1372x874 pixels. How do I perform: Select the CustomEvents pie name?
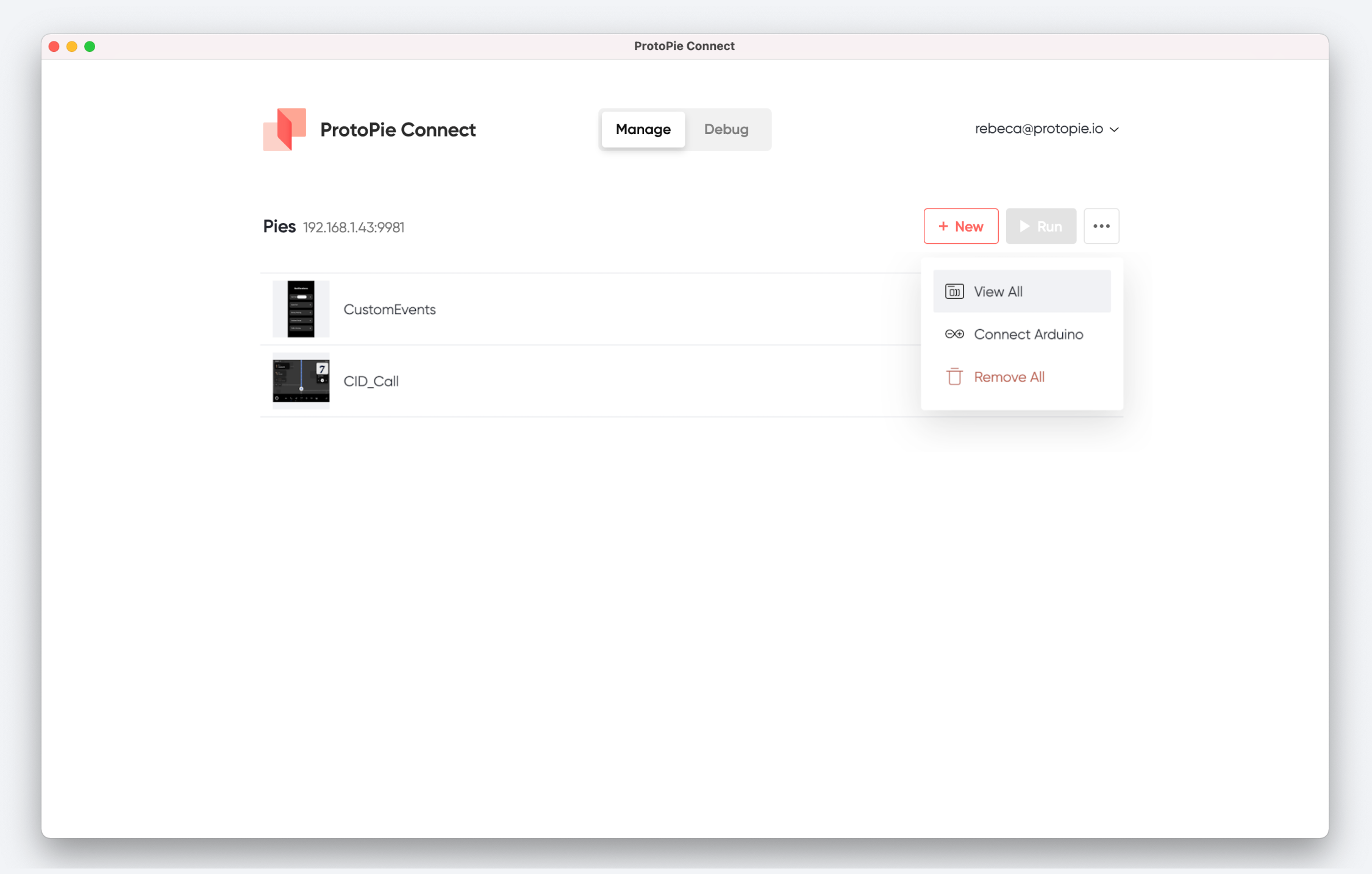pyautogui.click(x=389, y=309)
